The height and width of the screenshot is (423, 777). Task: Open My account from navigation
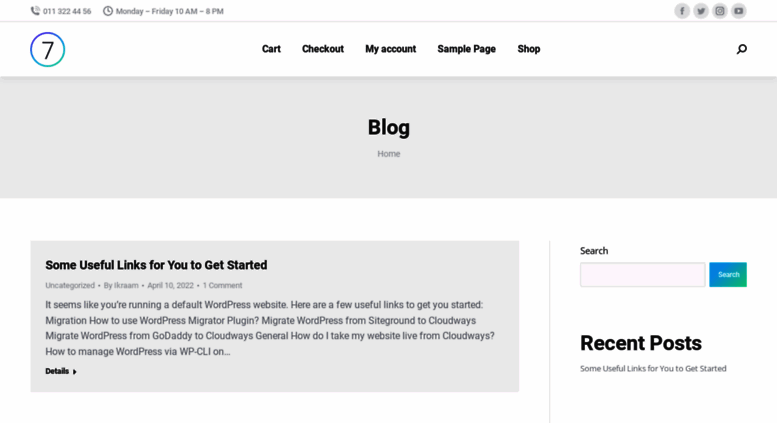(x=390, y=49)
